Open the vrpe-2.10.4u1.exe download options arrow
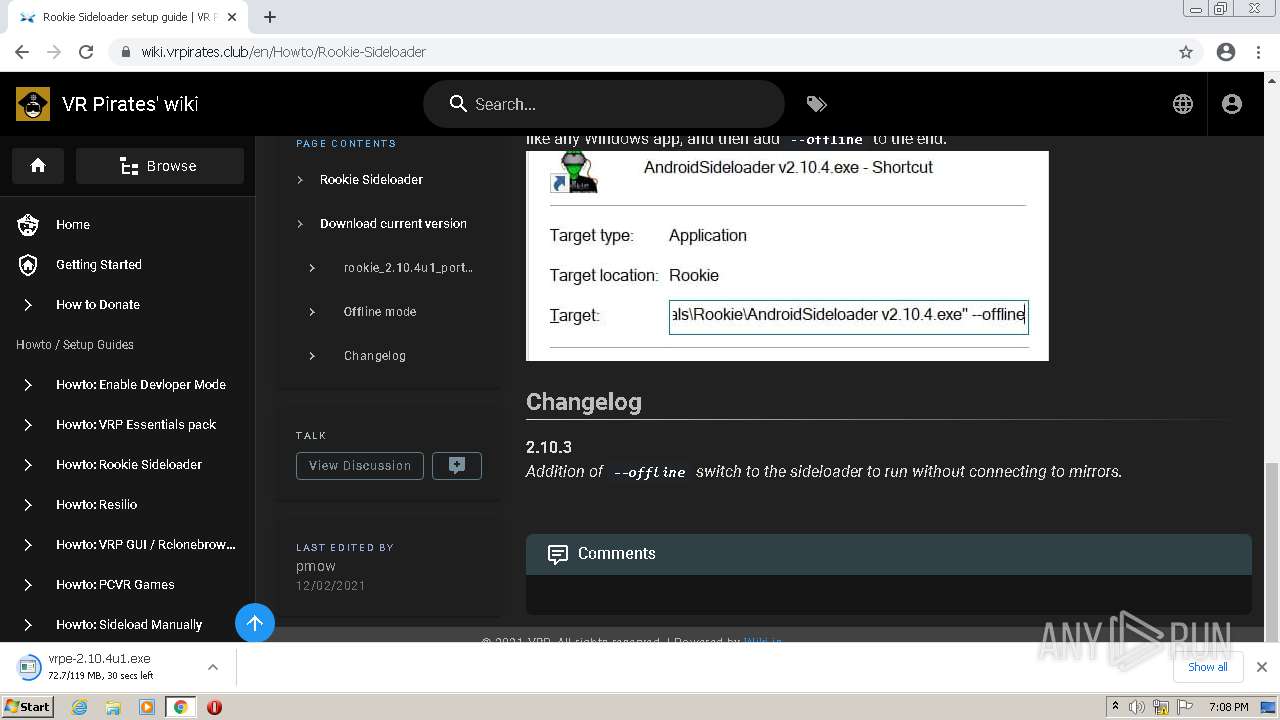 click(213, 667)
